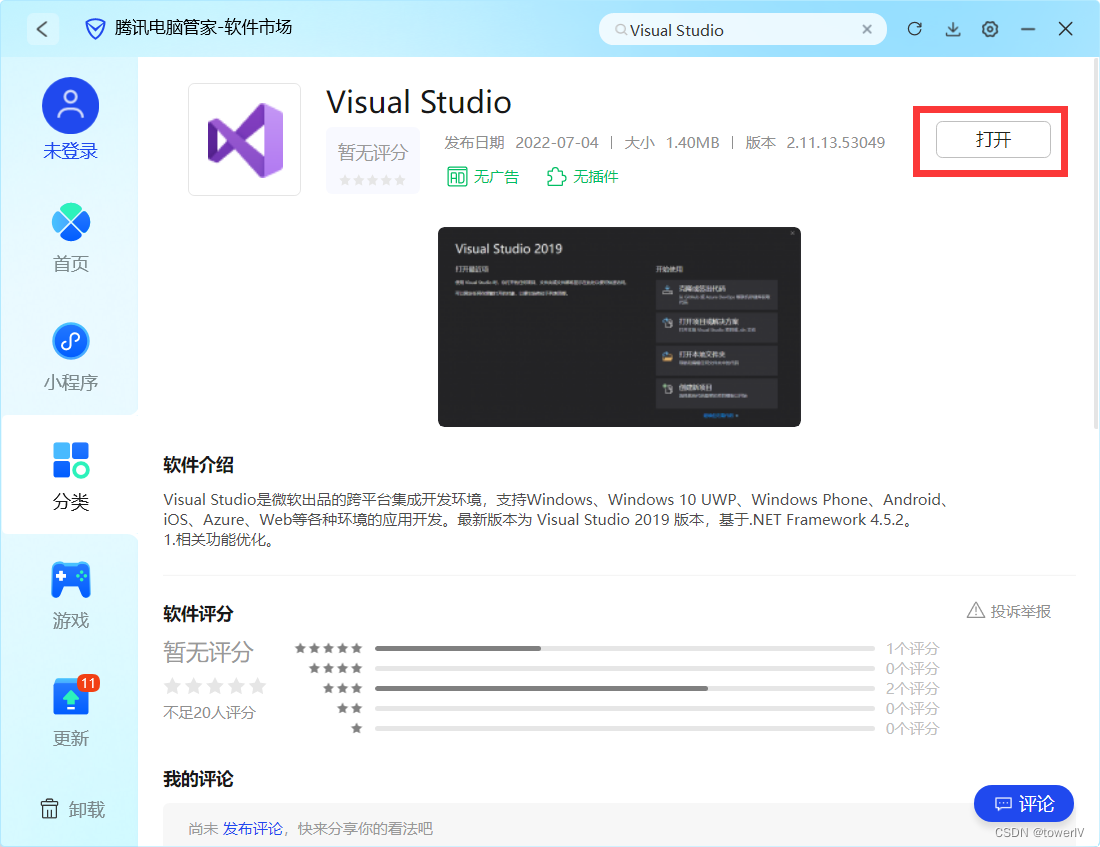Click the 软件评分 heading
The image size is (1100, 847).
pyautogui.click(x=199, y=614)
